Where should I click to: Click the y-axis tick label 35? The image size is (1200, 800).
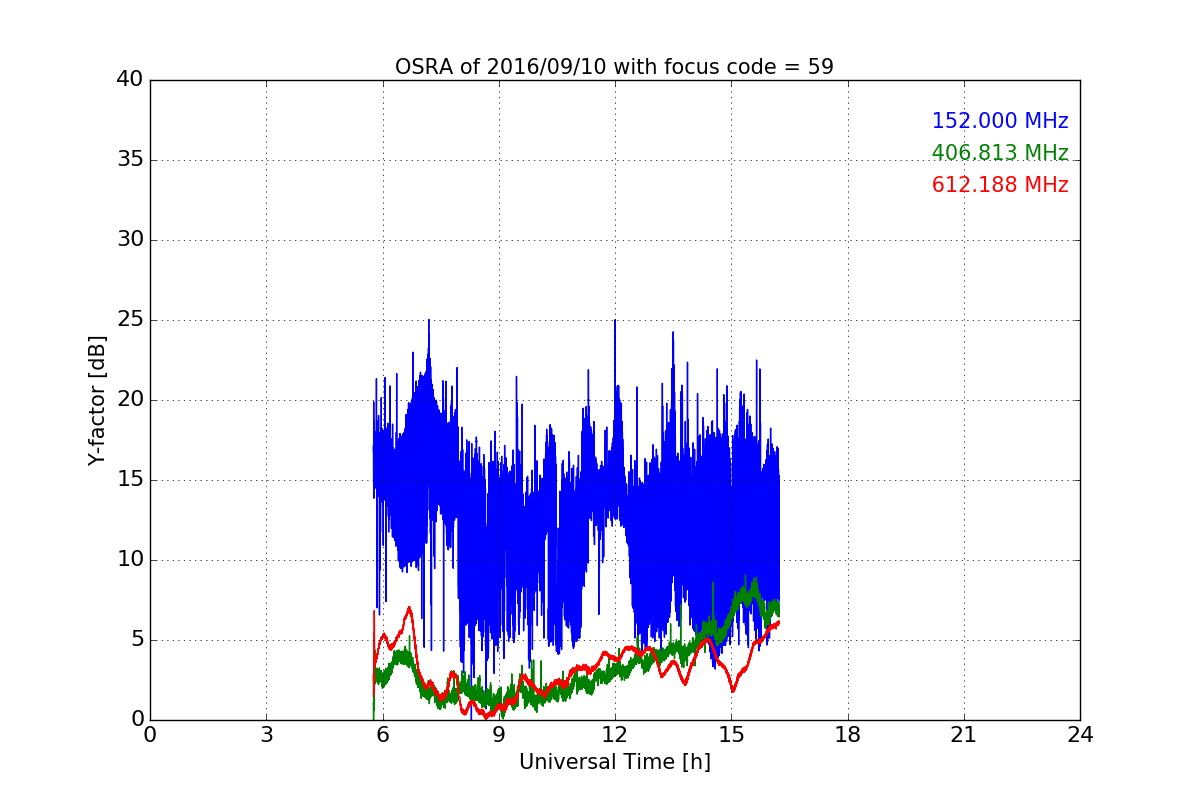pos(130,160)
